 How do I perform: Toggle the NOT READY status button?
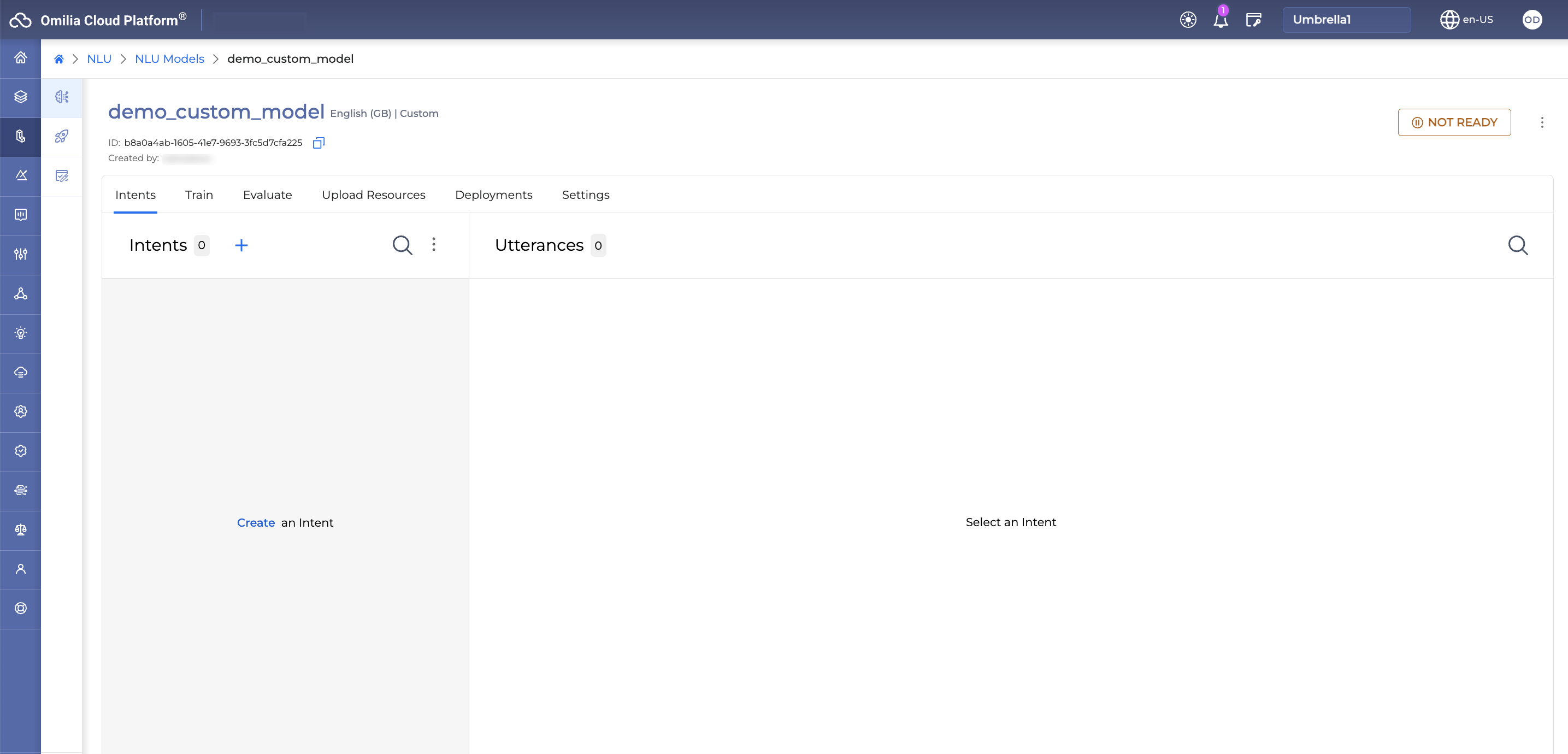tap(1454, 122)
